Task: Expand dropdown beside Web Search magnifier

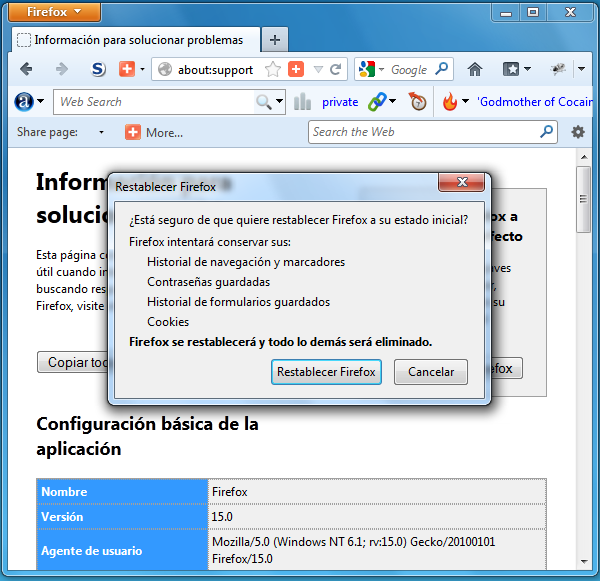Action: coord(279,102)
